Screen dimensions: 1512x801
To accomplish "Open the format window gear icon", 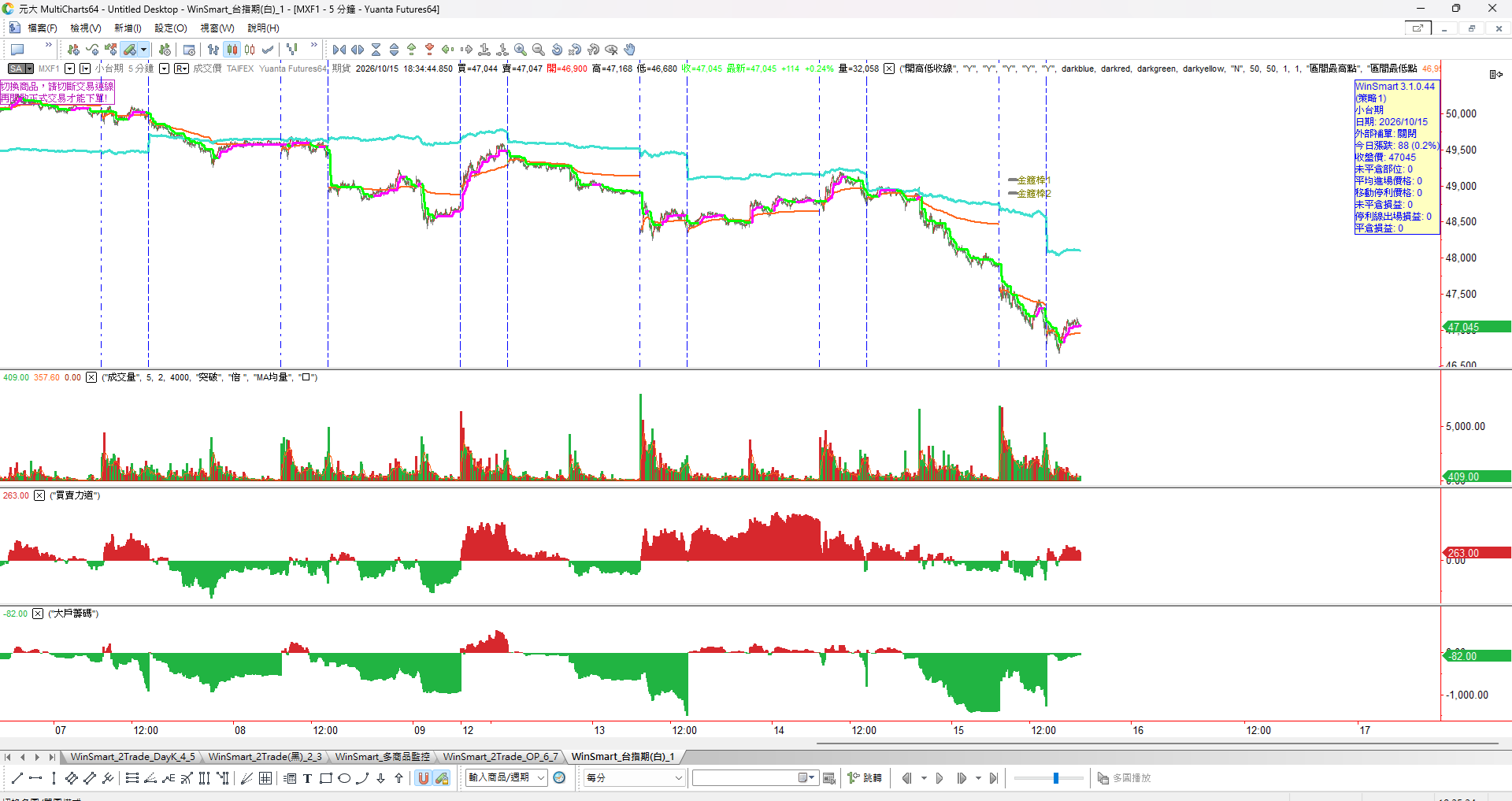I will tap(189, 50).
